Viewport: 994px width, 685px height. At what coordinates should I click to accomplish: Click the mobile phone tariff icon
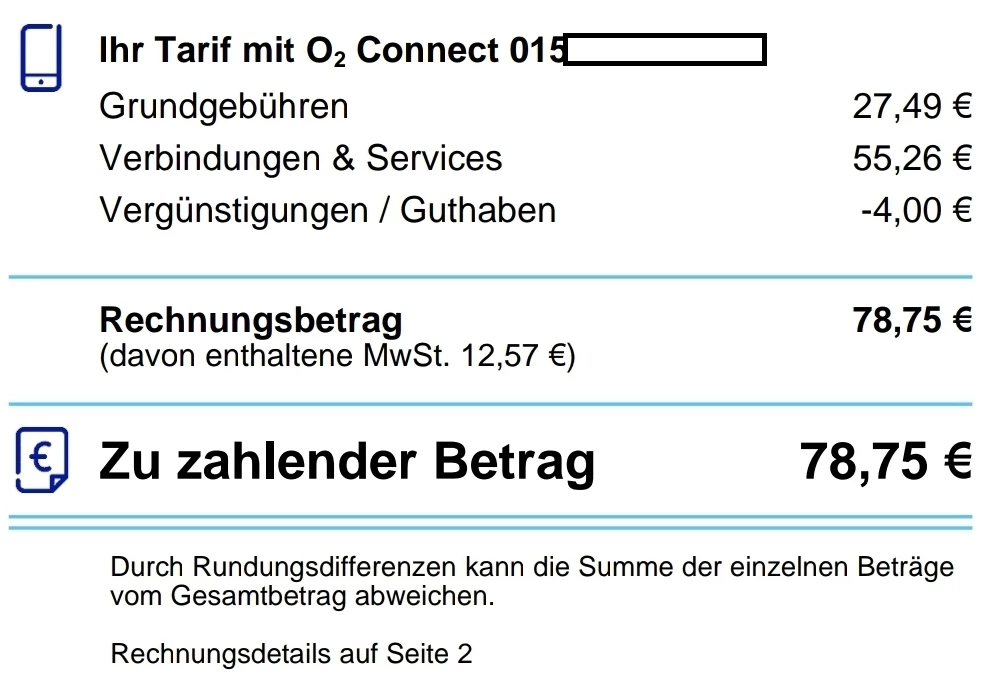[x=41, y=58]
